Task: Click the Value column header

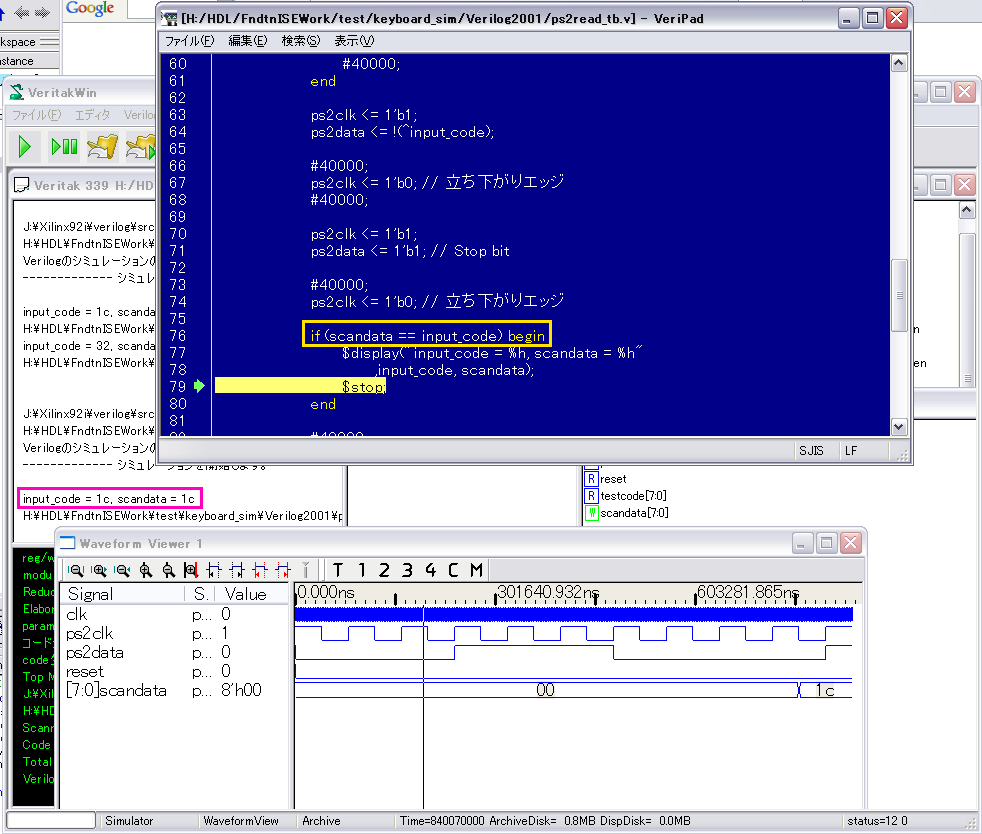Action: click(x=251, y=594)
